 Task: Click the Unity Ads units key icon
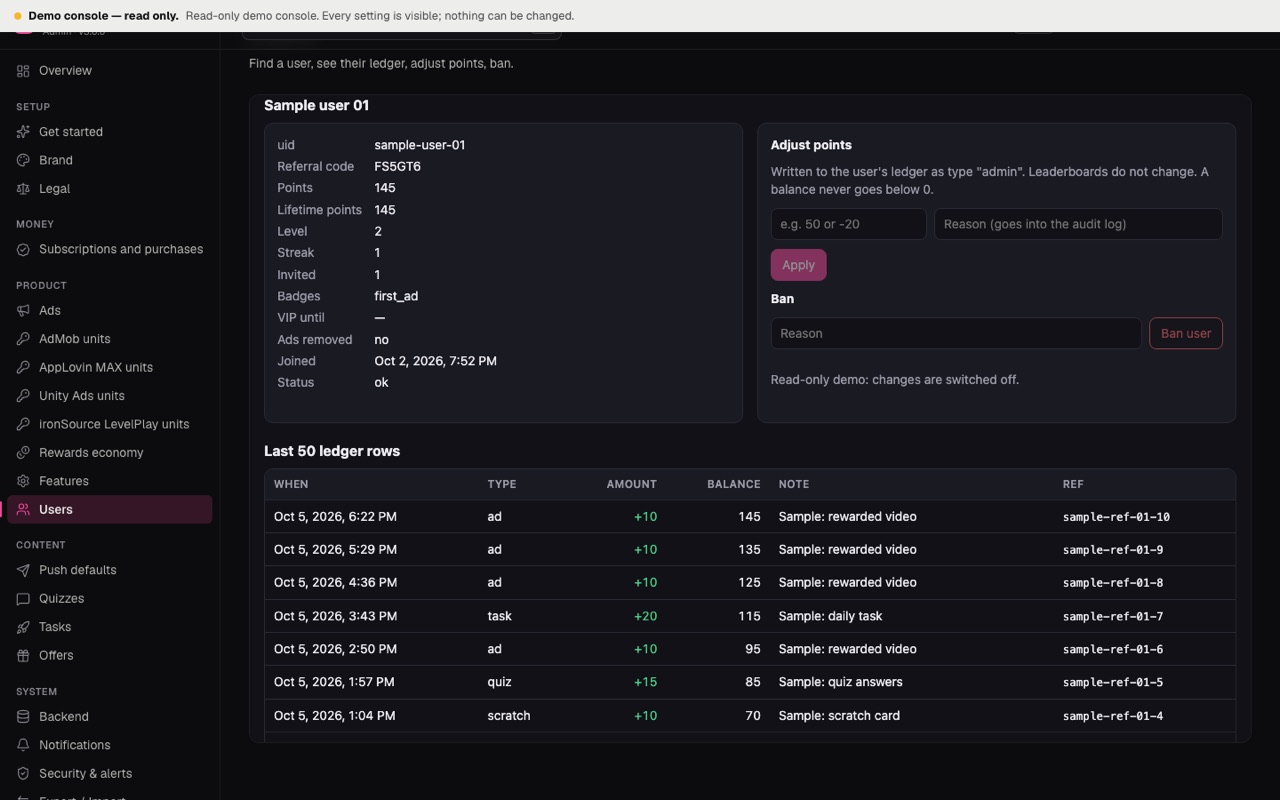click(x=23, y=396)
